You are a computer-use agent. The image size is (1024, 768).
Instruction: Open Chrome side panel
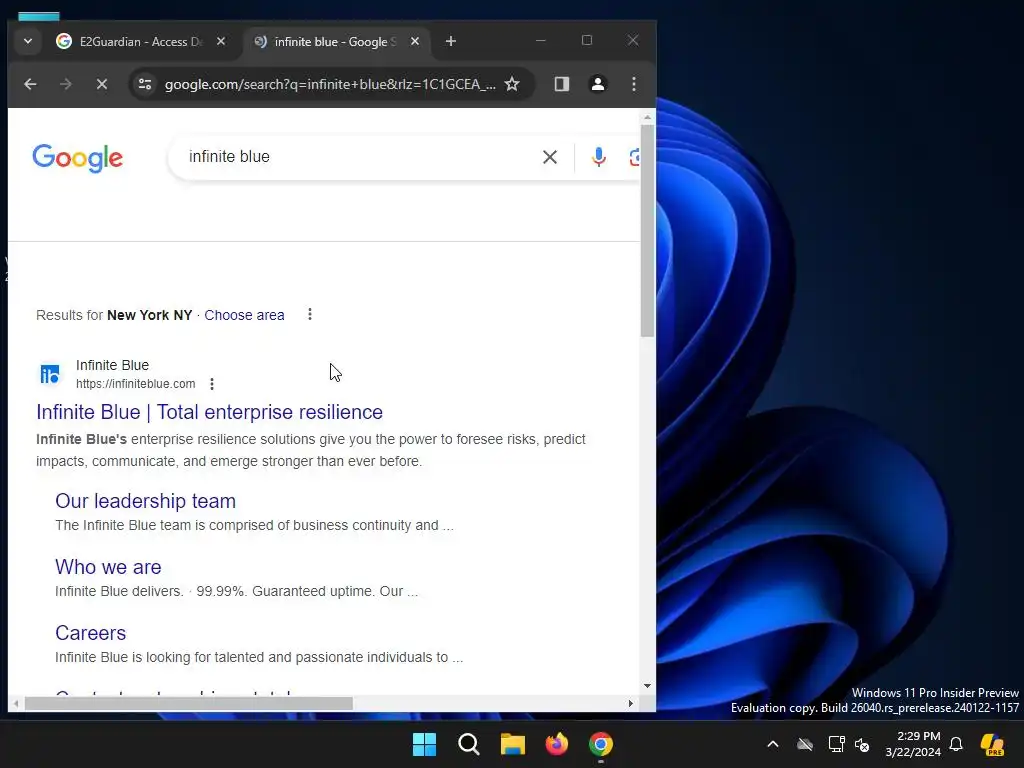pyautogui.click(x=562, y=84)
